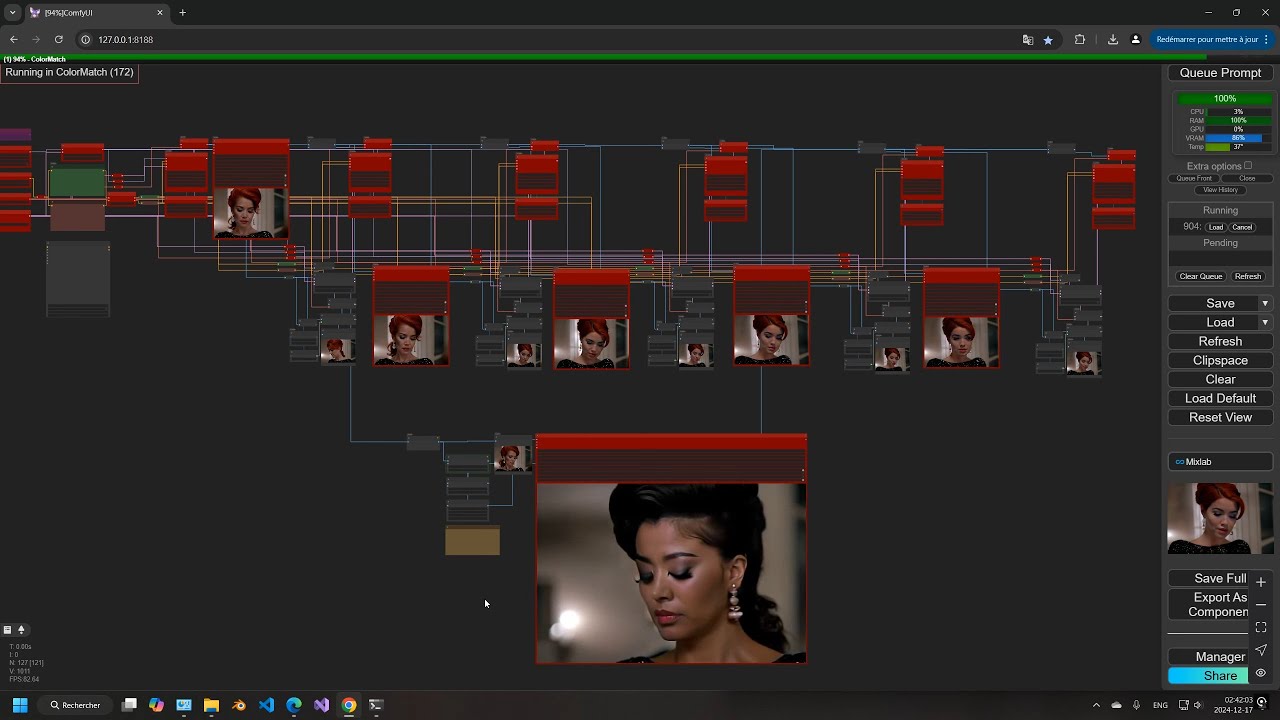
Task: Reload the ComfyUI page
Action: coord(59,40)
